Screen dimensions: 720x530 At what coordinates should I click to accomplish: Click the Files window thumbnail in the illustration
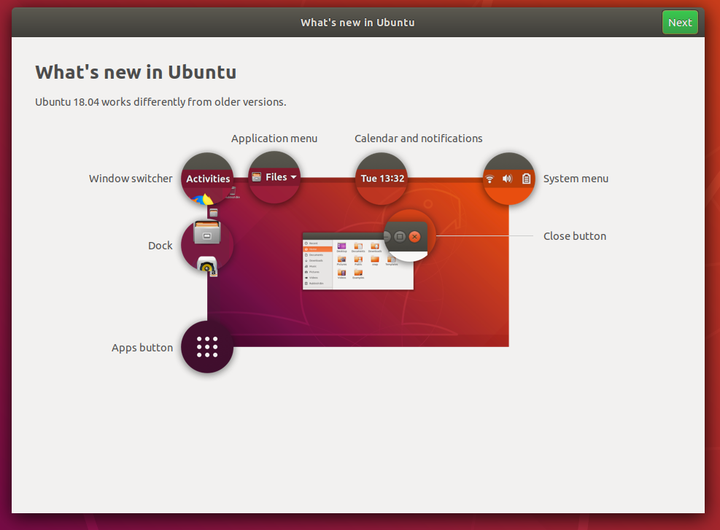[358, 261]
